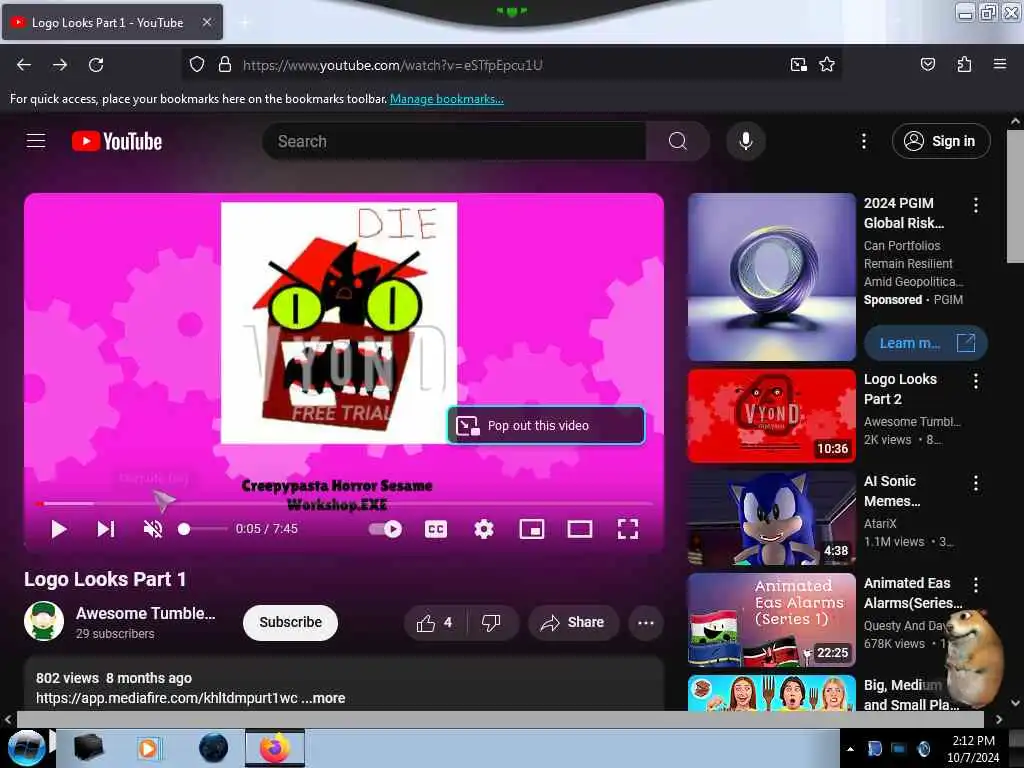
Task: Open options for AI Sonic Memes
Action: (976, 483)
